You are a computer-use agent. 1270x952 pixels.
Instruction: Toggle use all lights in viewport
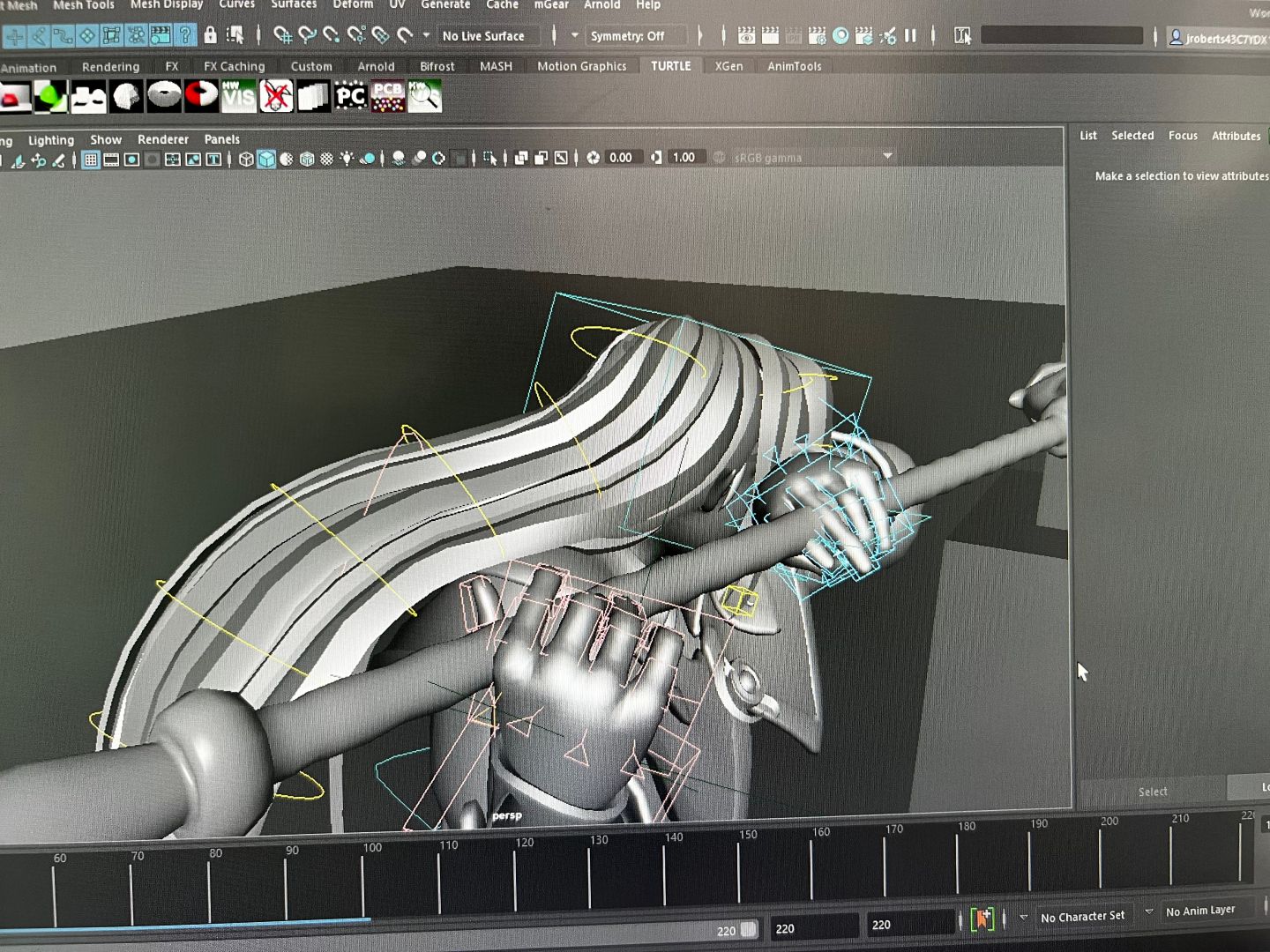point(347,159)
